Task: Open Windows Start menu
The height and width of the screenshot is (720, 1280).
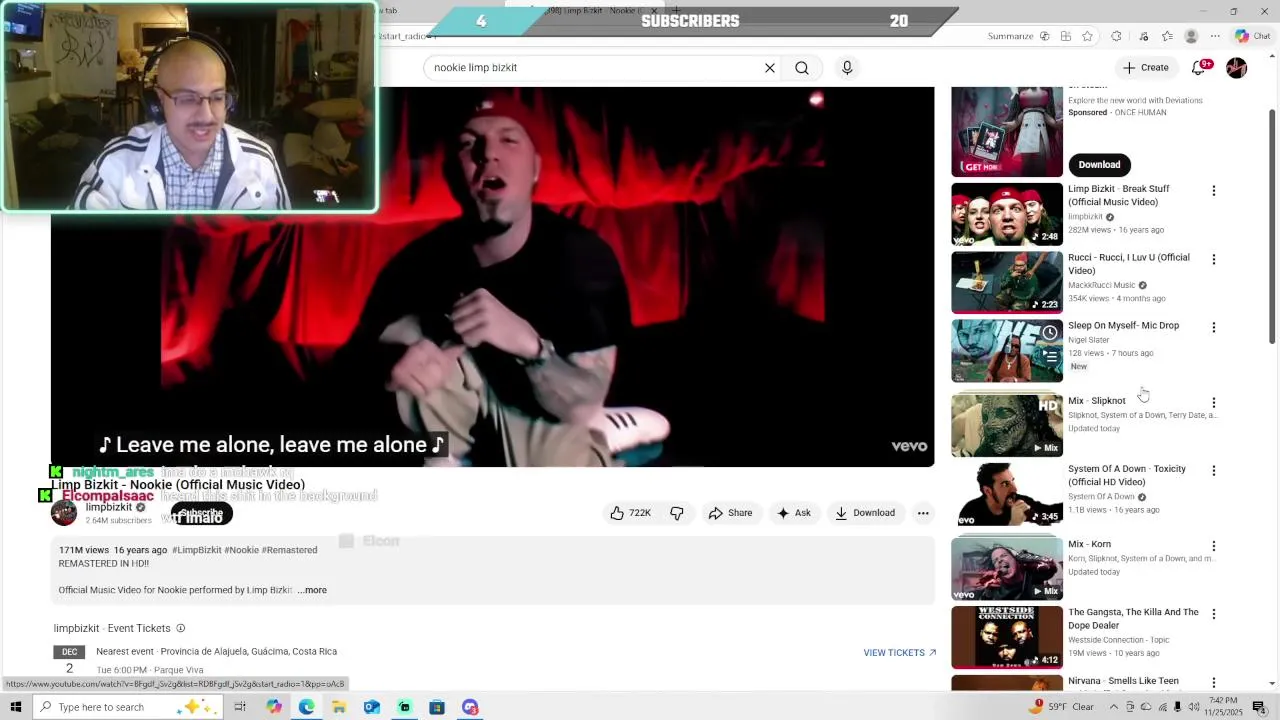Action: (x=15, y=707)
